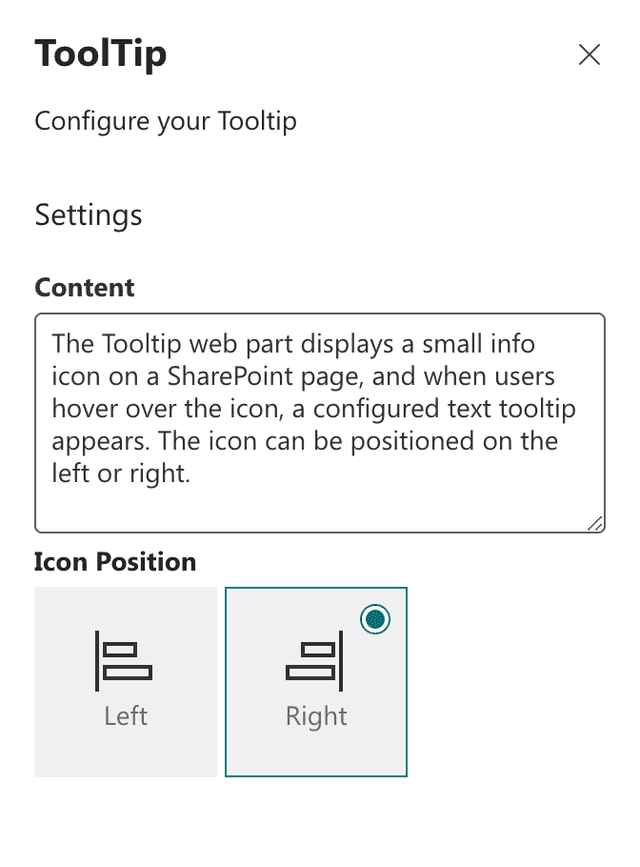
Task: Select the Configure your Tooltip subtitle
Action: (165, 121)
